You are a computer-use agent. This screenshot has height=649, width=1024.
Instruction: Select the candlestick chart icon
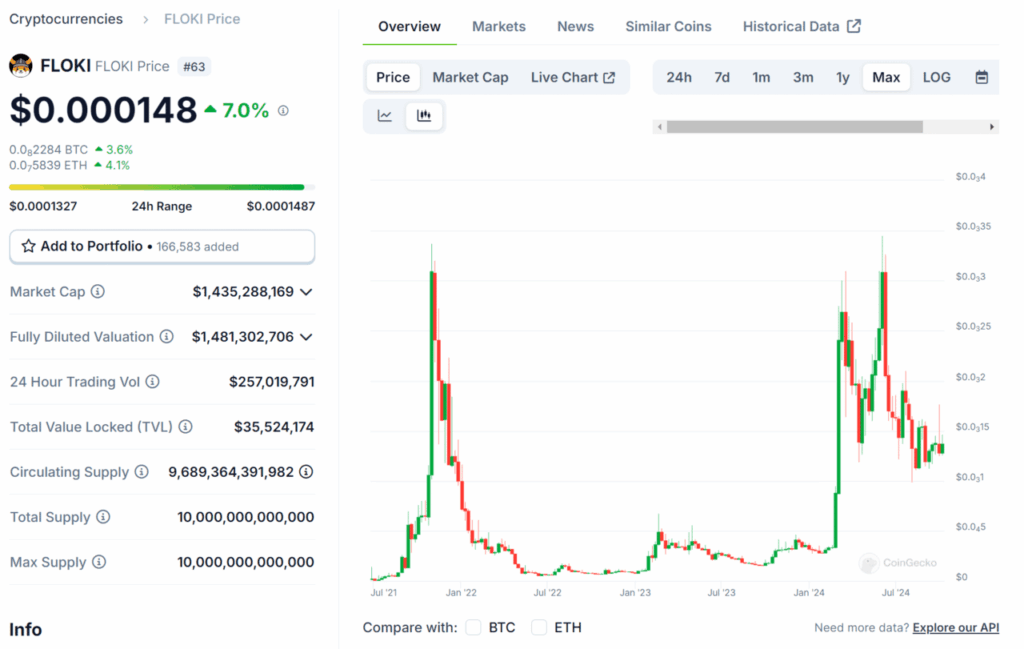[424, 115]
